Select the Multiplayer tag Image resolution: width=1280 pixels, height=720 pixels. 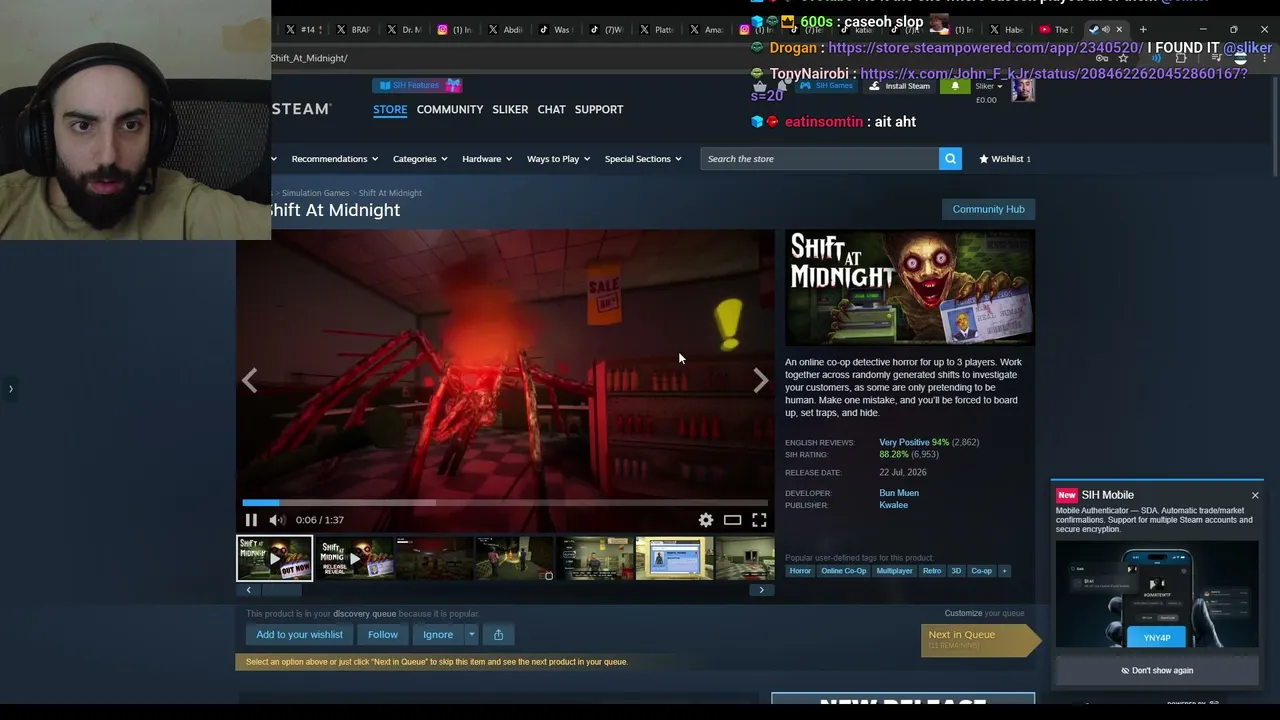tap(894, 571)
